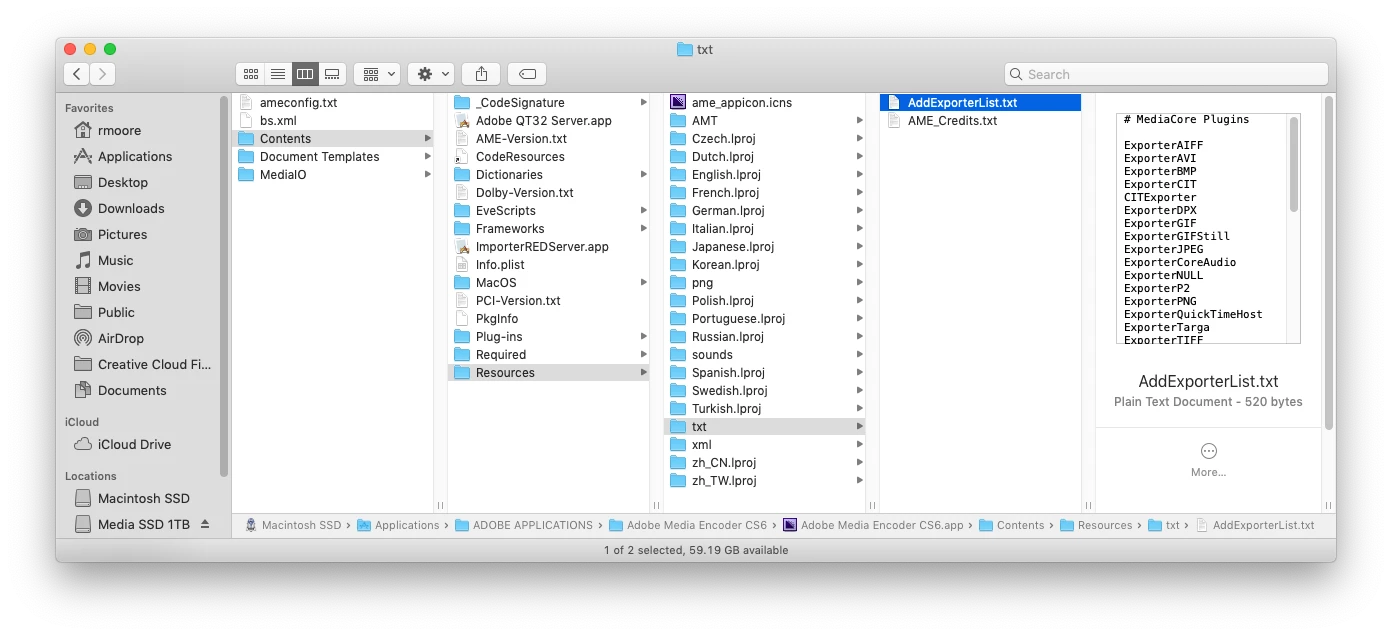
Task: Go forward with the right arrow button
Action: (x=103, y=74)
